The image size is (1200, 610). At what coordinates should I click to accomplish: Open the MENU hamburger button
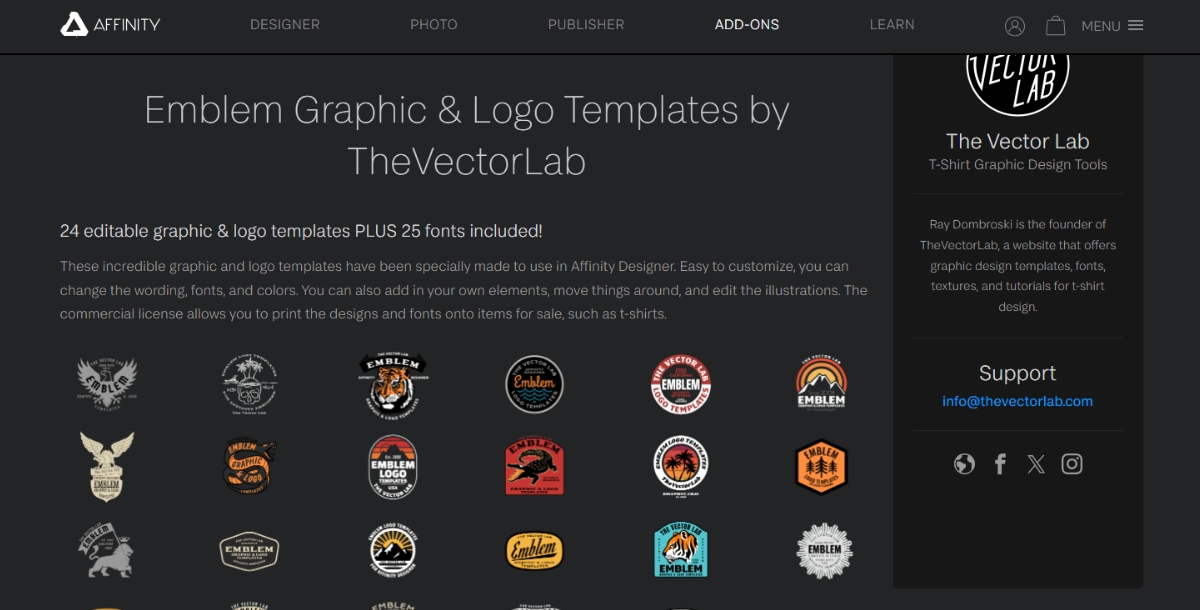pos(1112,26)
